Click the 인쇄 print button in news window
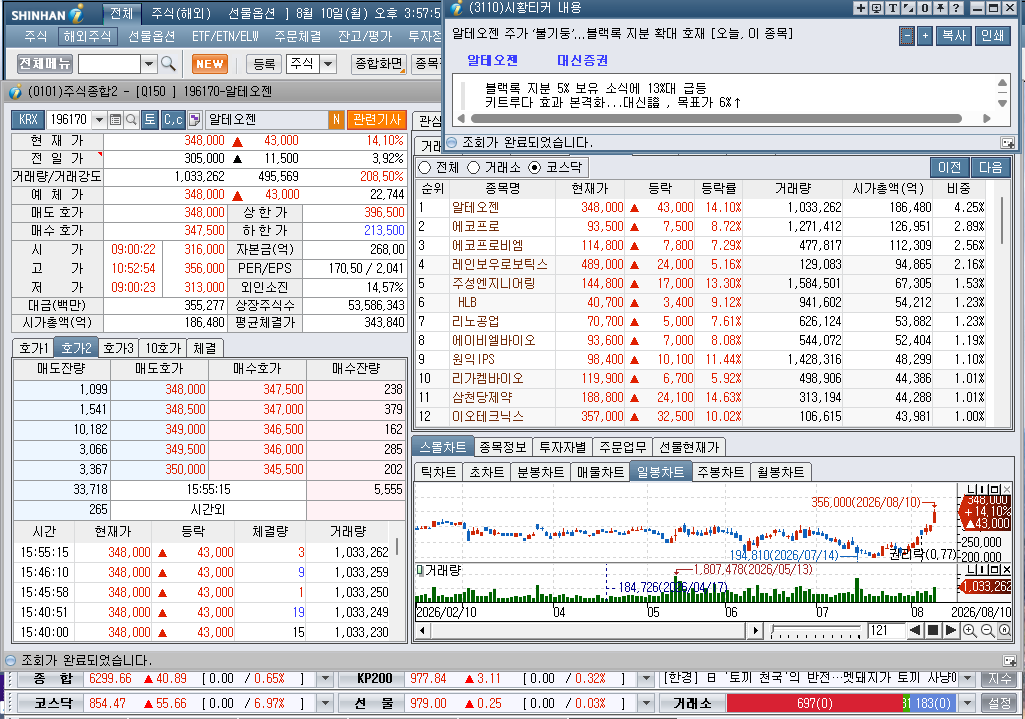 [992, 36]
